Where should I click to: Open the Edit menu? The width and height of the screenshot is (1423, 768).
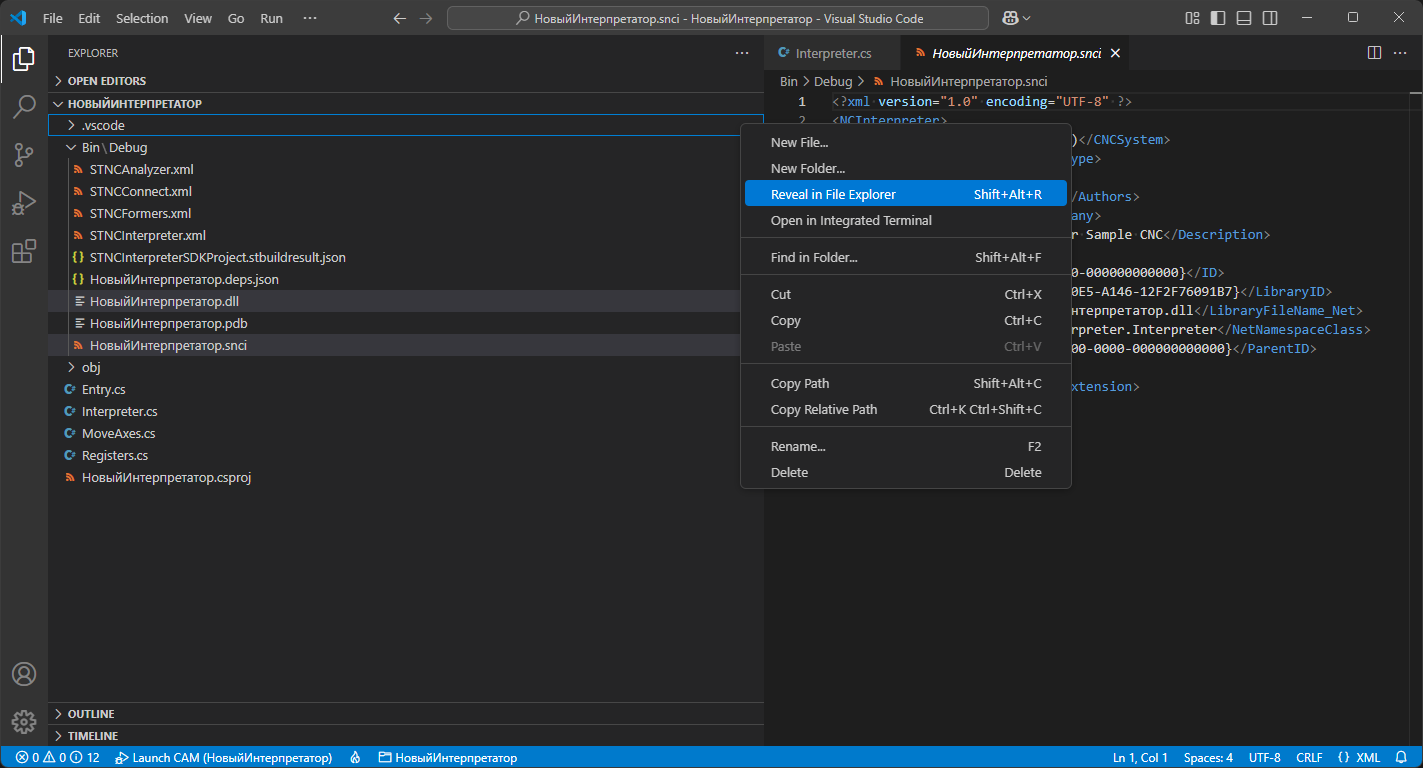[x=89, y=18]
